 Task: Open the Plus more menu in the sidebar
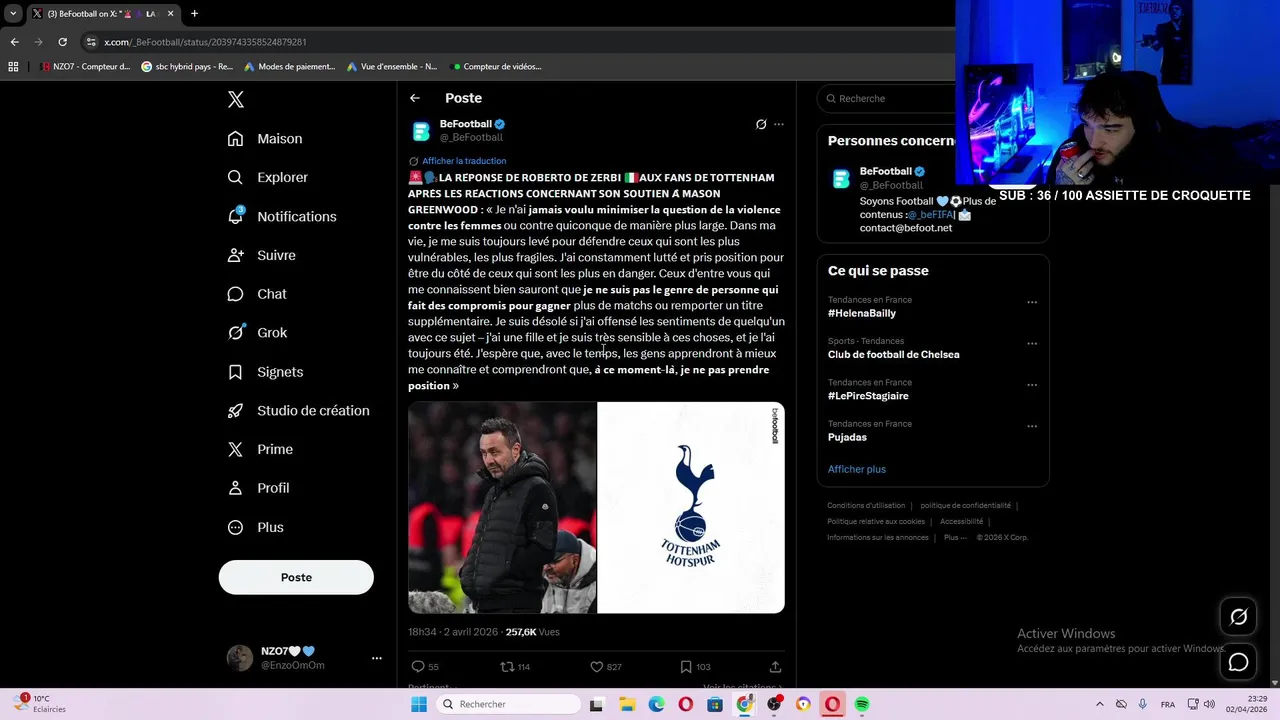[x=256, y=527]
